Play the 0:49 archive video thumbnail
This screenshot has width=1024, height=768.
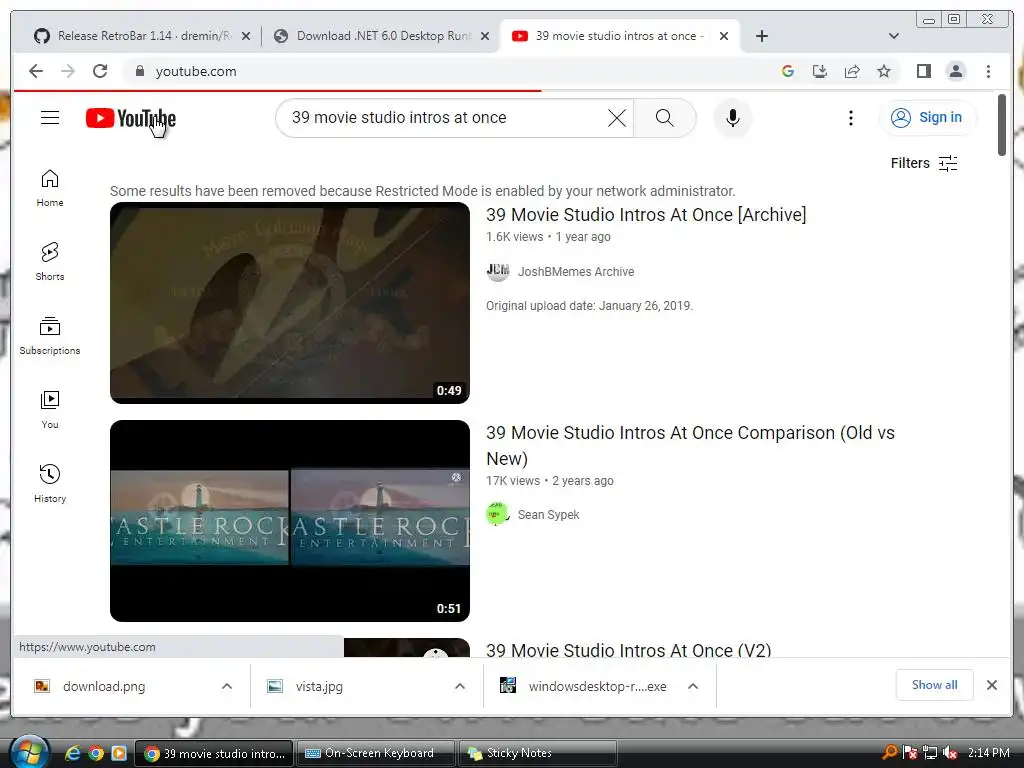pos(290,303)
